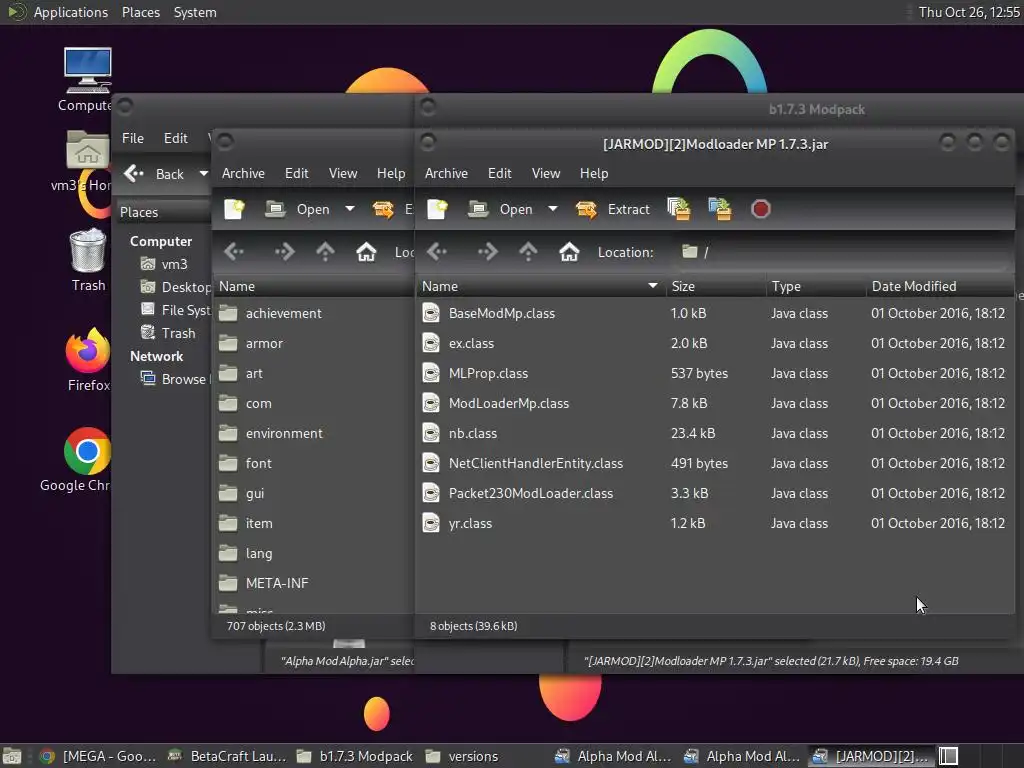Click Back arrow in file manager window

[155, 174]
